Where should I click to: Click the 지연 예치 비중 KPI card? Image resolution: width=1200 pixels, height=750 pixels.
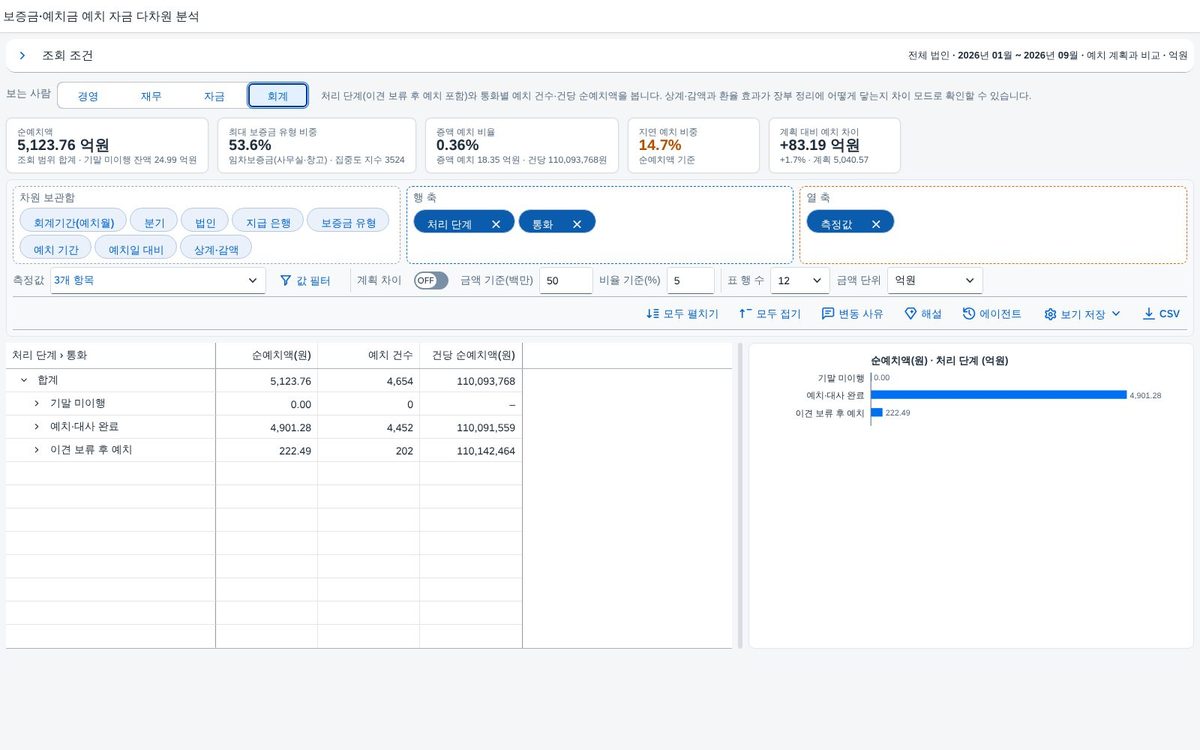[x=696, y=145]
